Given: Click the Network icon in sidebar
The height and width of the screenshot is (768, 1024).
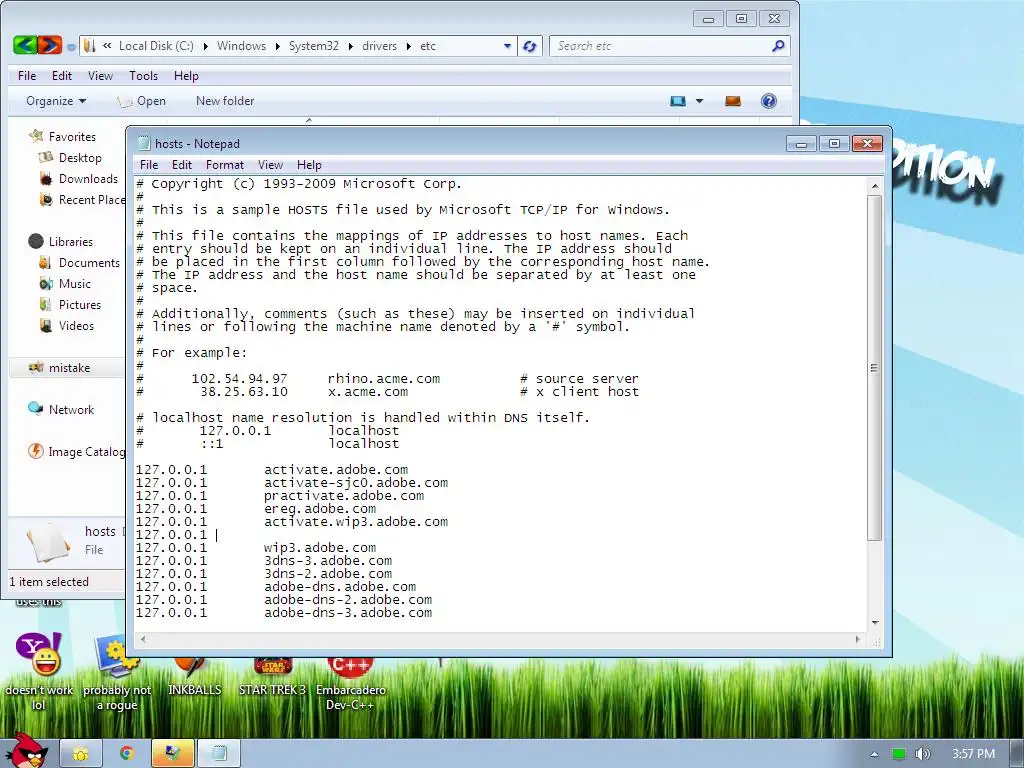Looking at the screenshot, I should coord(35,409).
